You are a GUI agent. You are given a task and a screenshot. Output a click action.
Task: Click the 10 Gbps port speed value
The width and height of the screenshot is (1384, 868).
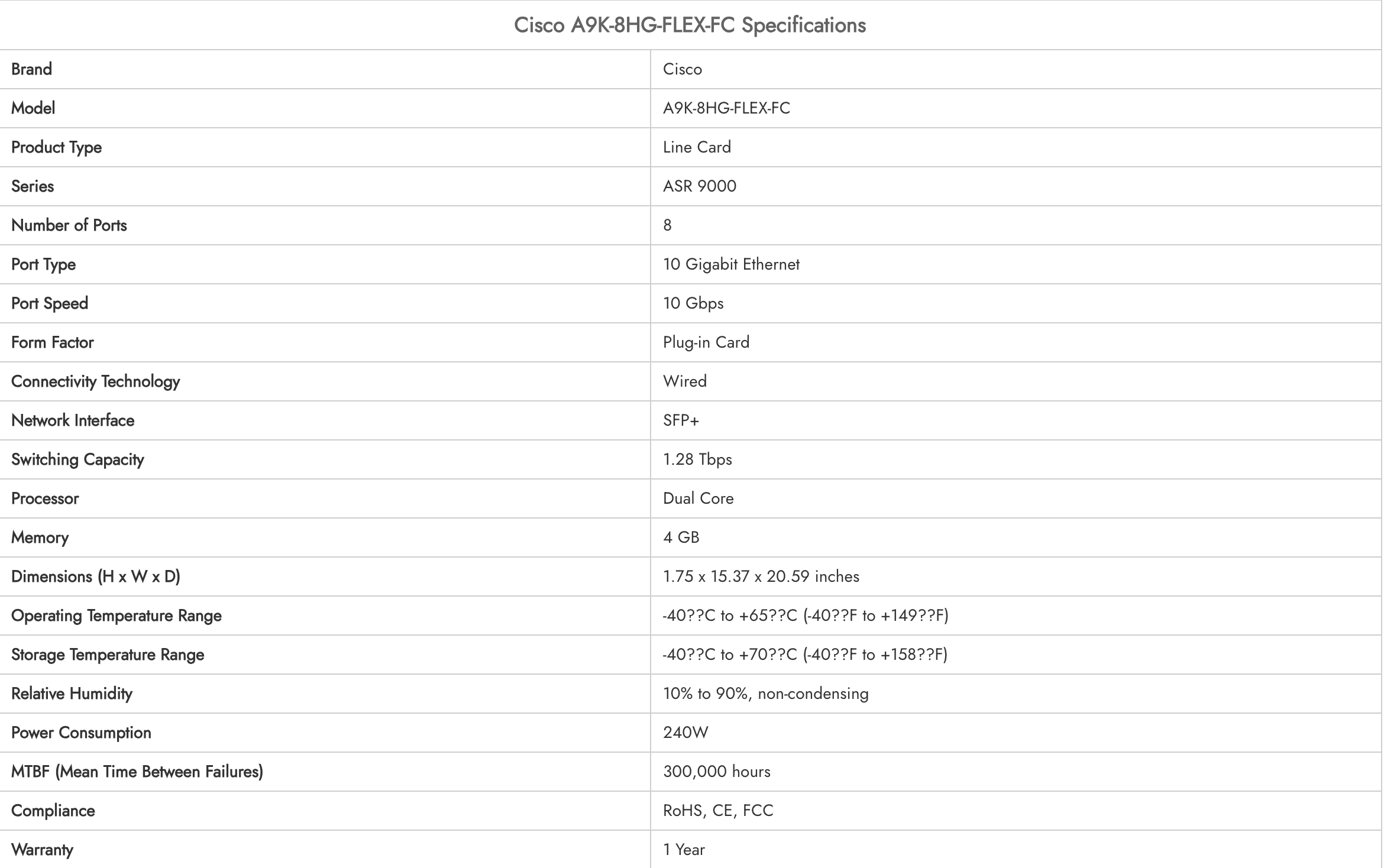[693, 303]
